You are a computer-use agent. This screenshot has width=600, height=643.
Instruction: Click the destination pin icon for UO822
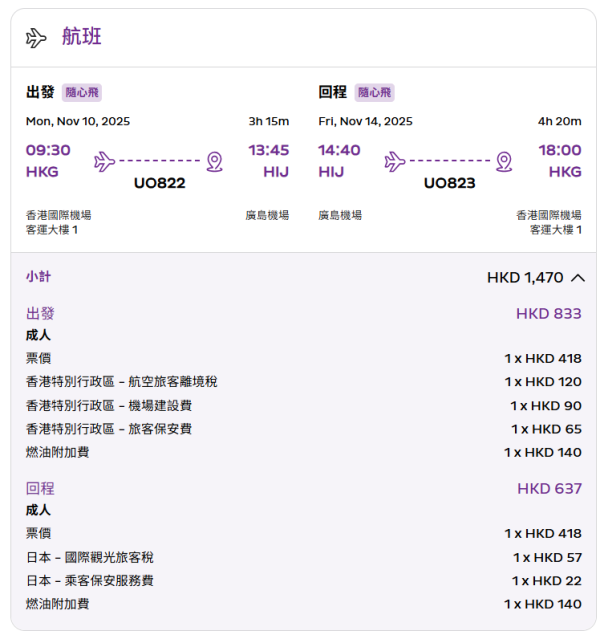coord(214,162)
